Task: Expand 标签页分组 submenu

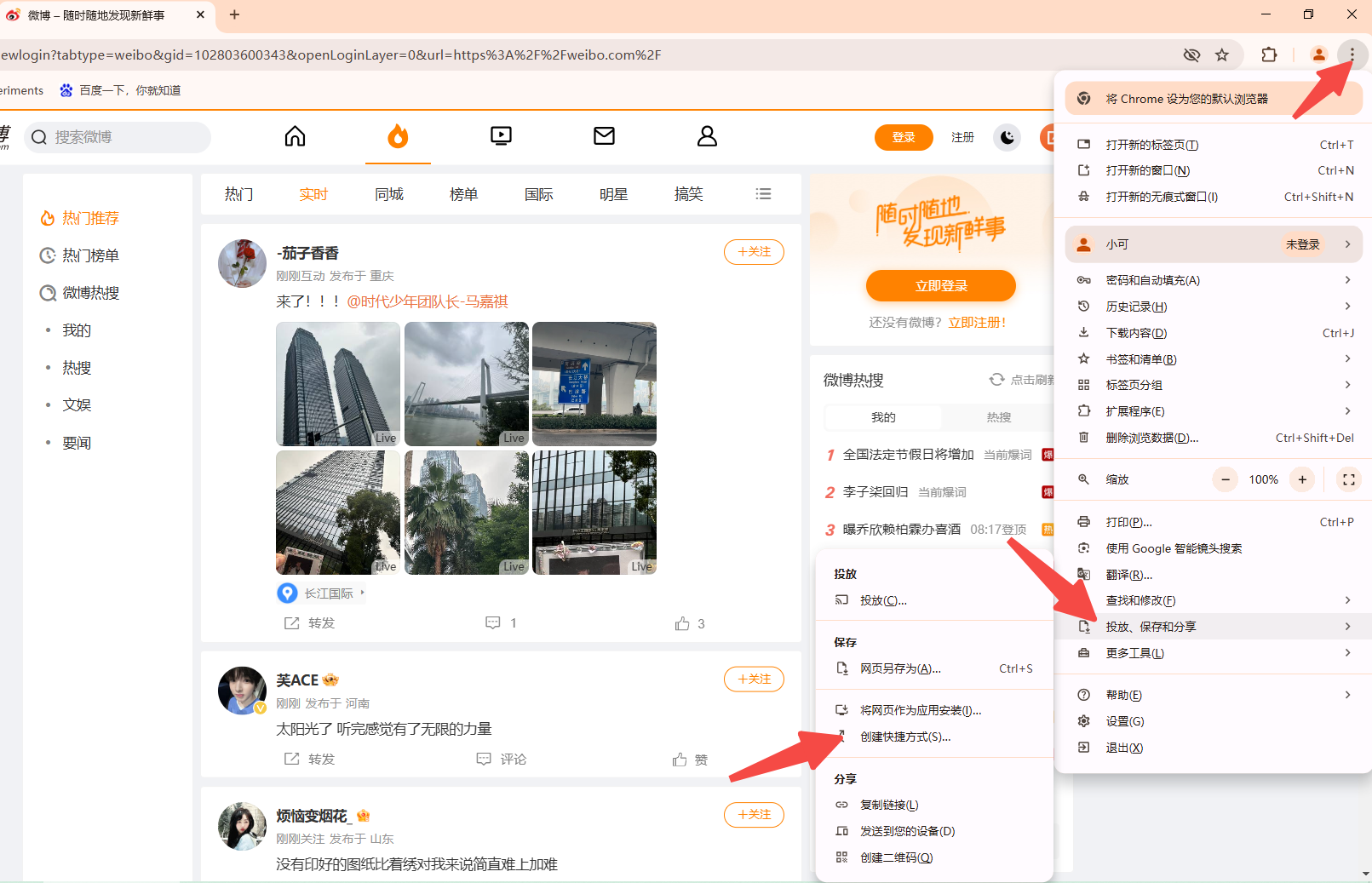Action: [x=1214, y=385]
